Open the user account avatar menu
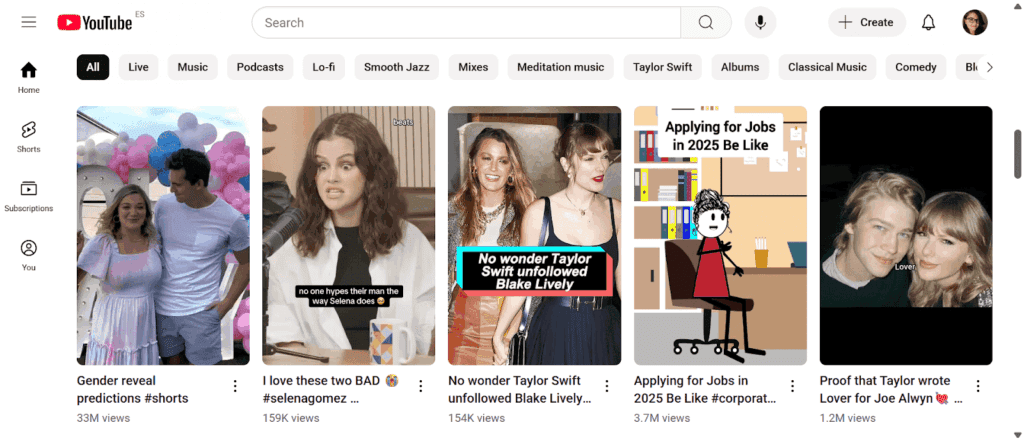Image resolution: width=1024 pixels, height=441 pixels. pyautogui.click(x=974, y=23)
